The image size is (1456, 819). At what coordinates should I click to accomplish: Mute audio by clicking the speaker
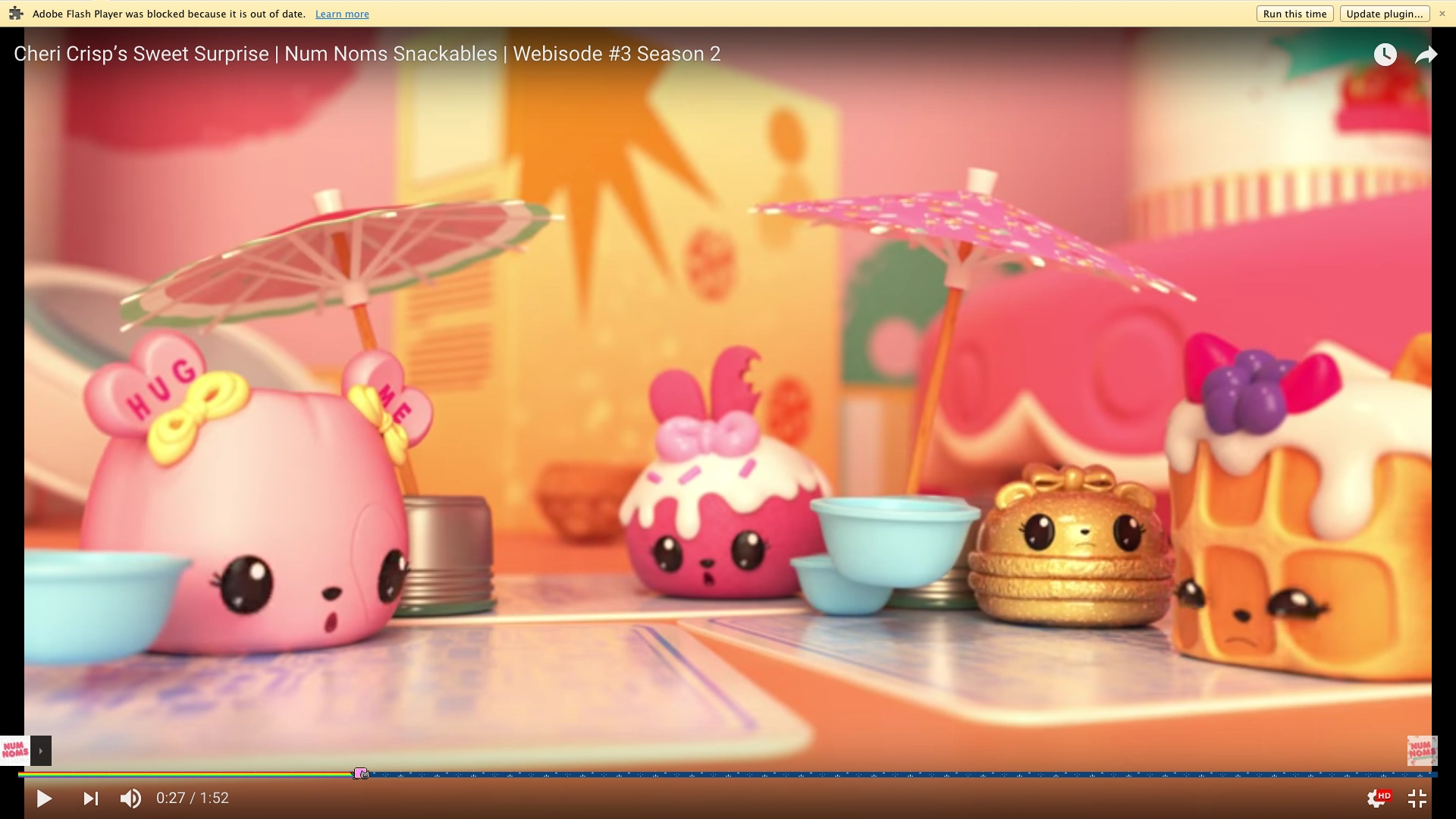tap(130, 798)
